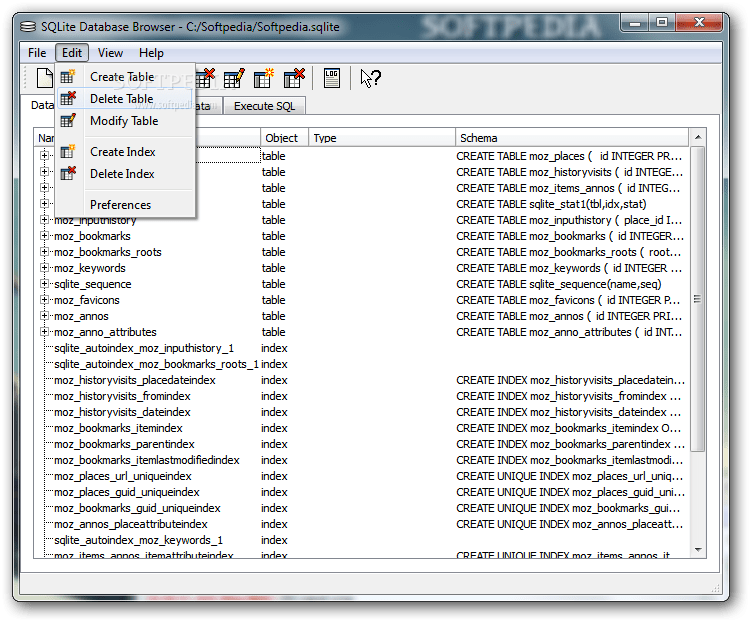Click the Delete Table menu icon

click(68, 99)
